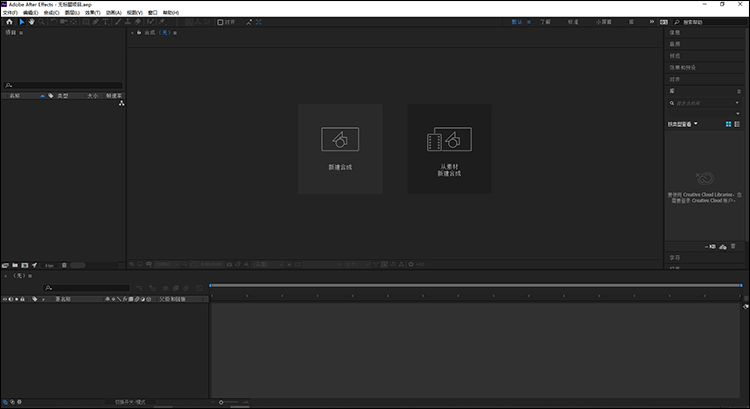Viewport: 750px width, 409px height.
Task: Click New Composition From Footage card
Action: point(449,149)
